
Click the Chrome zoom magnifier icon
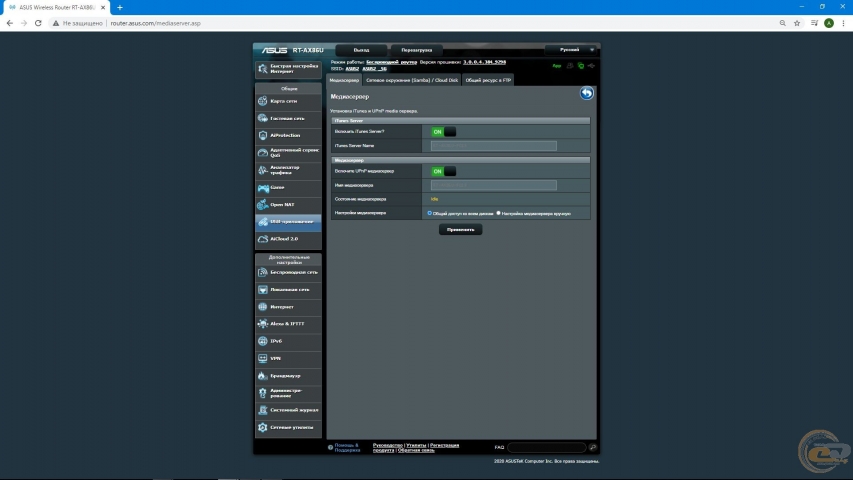782,23
